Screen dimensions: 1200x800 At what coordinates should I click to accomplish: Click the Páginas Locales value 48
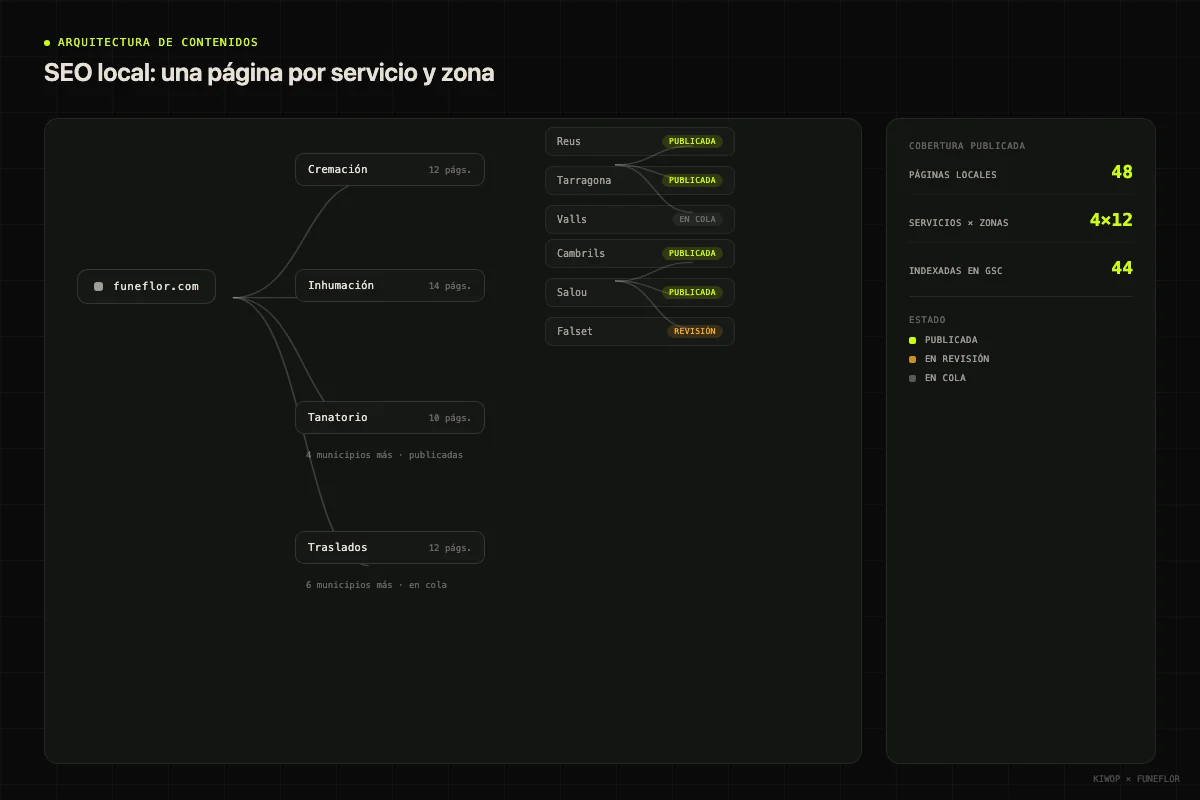pyautogui.click(x=1122, y=172)
